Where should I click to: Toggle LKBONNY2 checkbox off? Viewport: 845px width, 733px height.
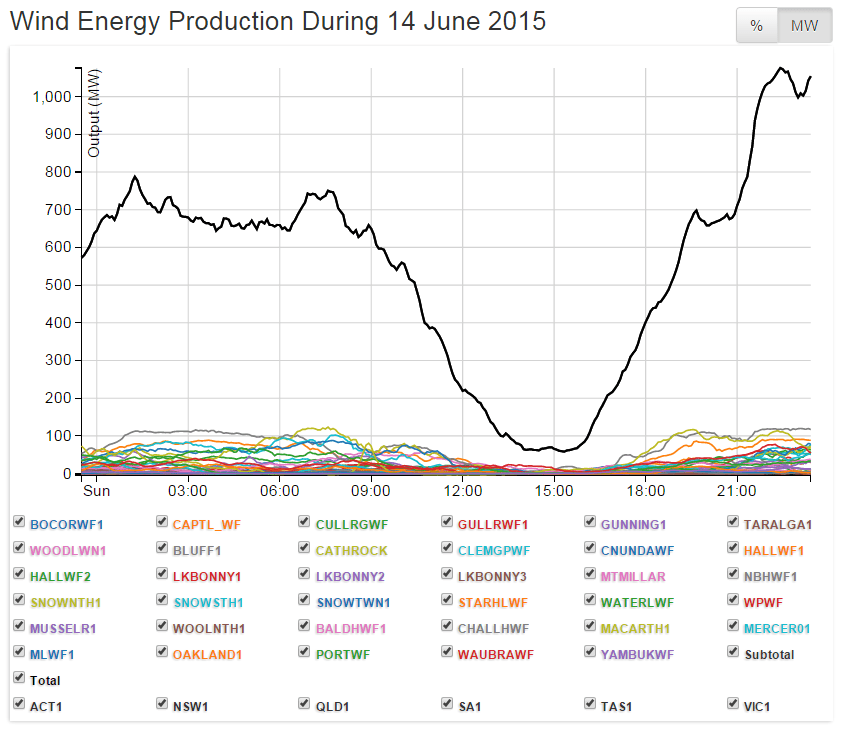(305, 575)
